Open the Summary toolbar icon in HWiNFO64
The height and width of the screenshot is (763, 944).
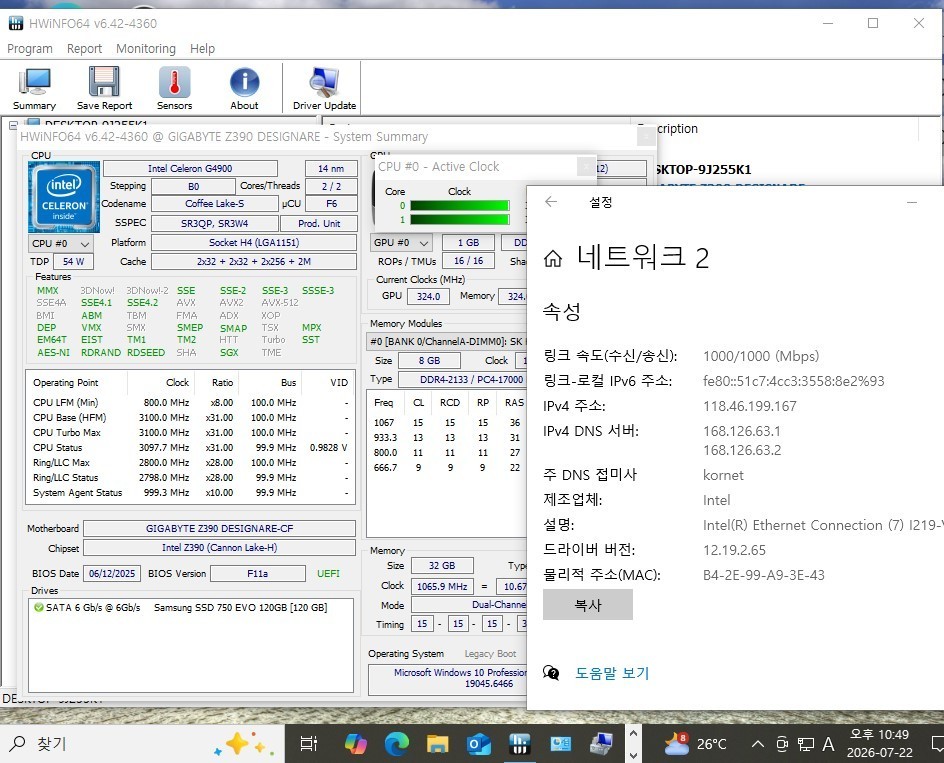point(34,89)
